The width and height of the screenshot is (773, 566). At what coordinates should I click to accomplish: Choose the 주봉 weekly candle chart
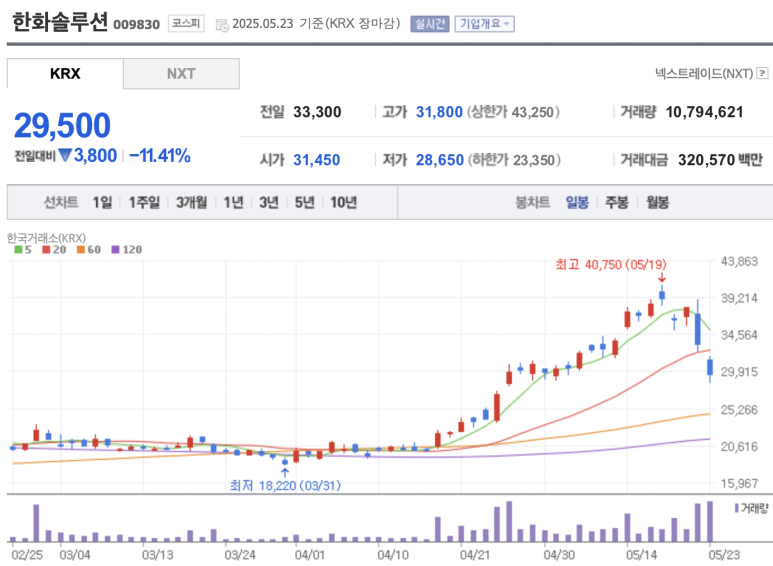tap(617, 202)
